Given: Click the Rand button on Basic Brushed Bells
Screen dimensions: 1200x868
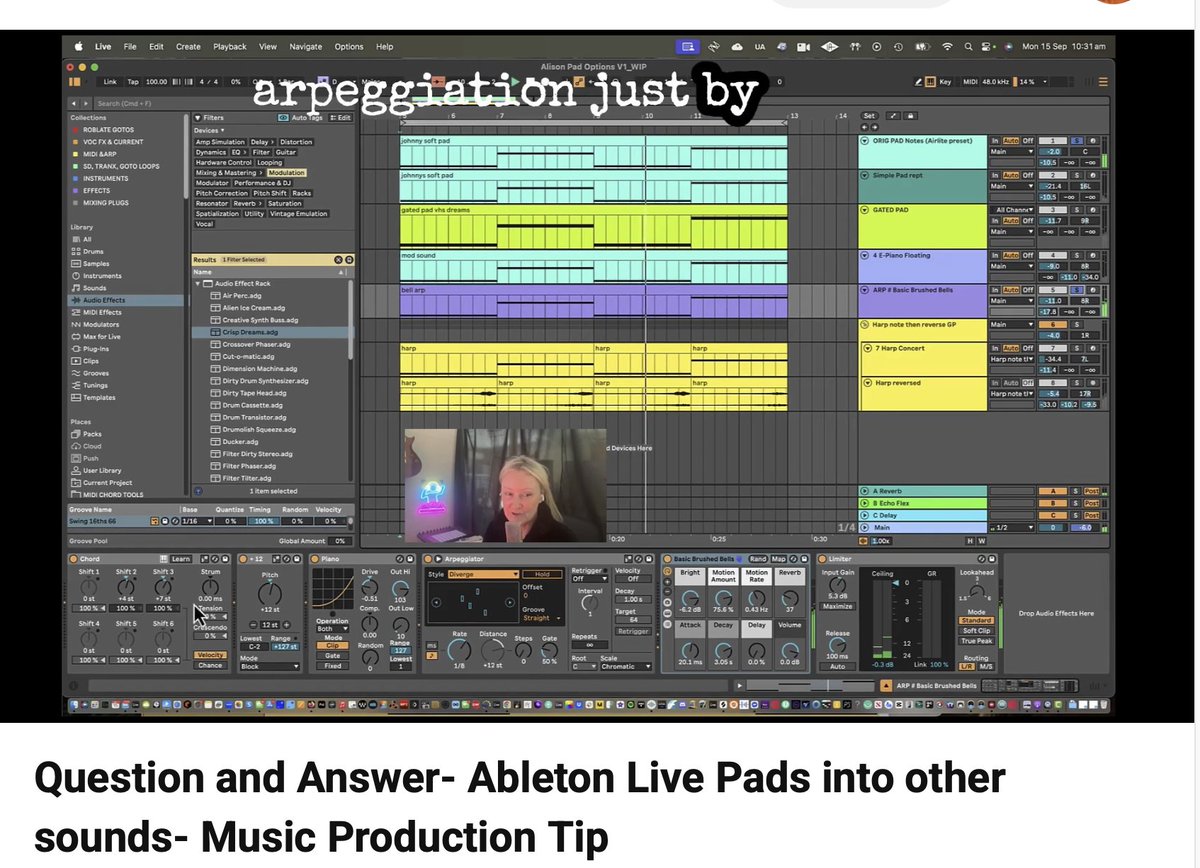Looking at the screenshot, I should pos(758,559).
